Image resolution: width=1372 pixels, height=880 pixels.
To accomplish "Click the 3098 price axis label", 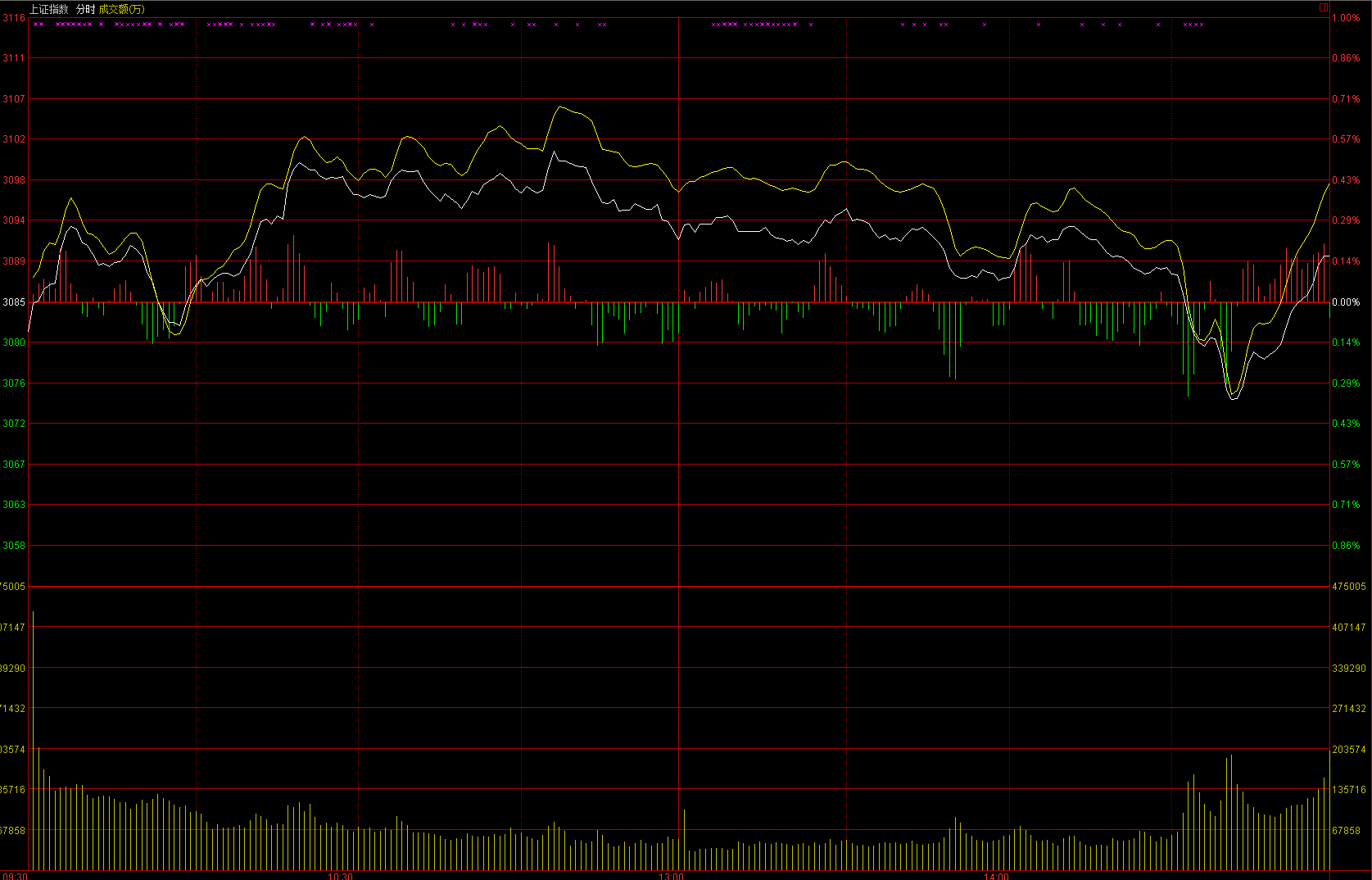I will [x=13, y=180].
